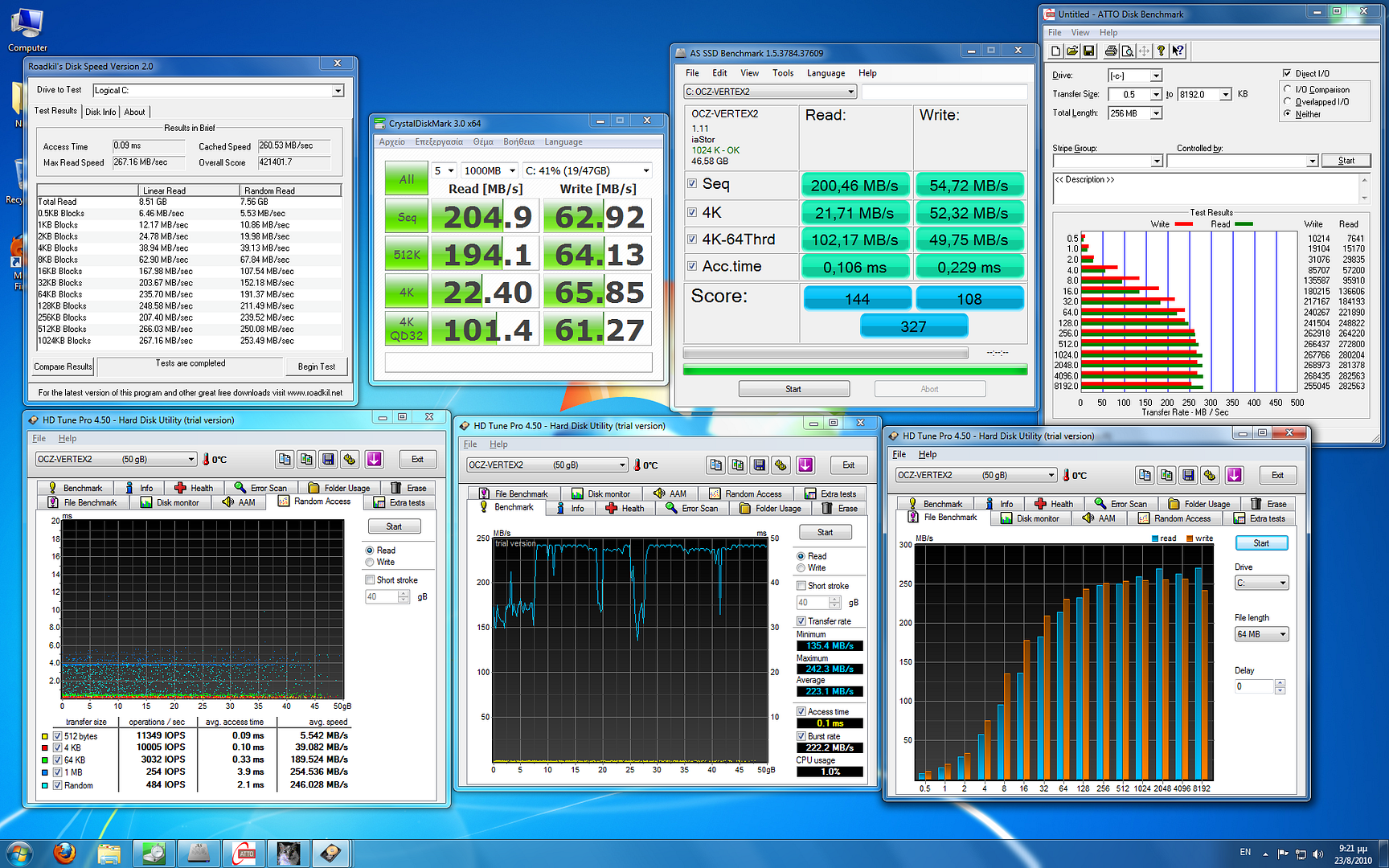Open a file with ATTO's open-folder icon
The width and height of the screenshot is (1389, 868).
1073,51
